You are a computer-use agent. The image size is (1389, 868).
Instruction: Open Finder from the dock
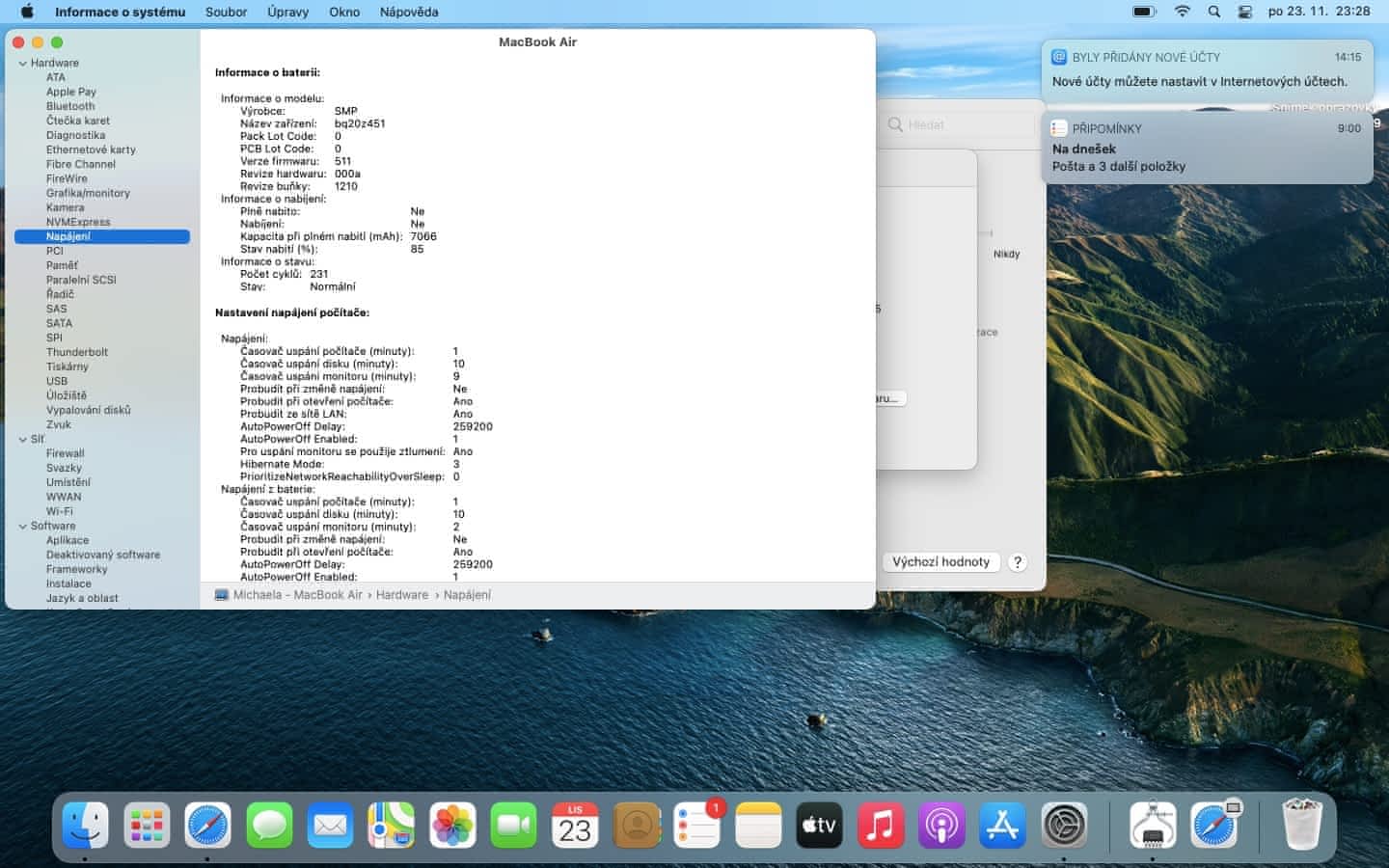click(x=85, y=826)
